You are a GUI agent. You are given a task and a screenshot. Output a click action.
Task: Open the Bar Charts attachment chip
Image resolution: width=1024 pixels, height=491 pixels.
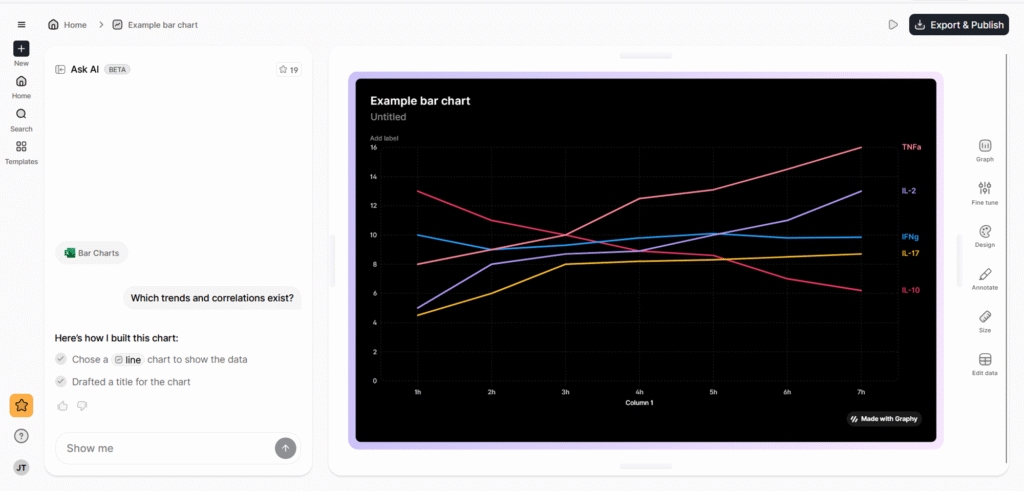point(92,253)
